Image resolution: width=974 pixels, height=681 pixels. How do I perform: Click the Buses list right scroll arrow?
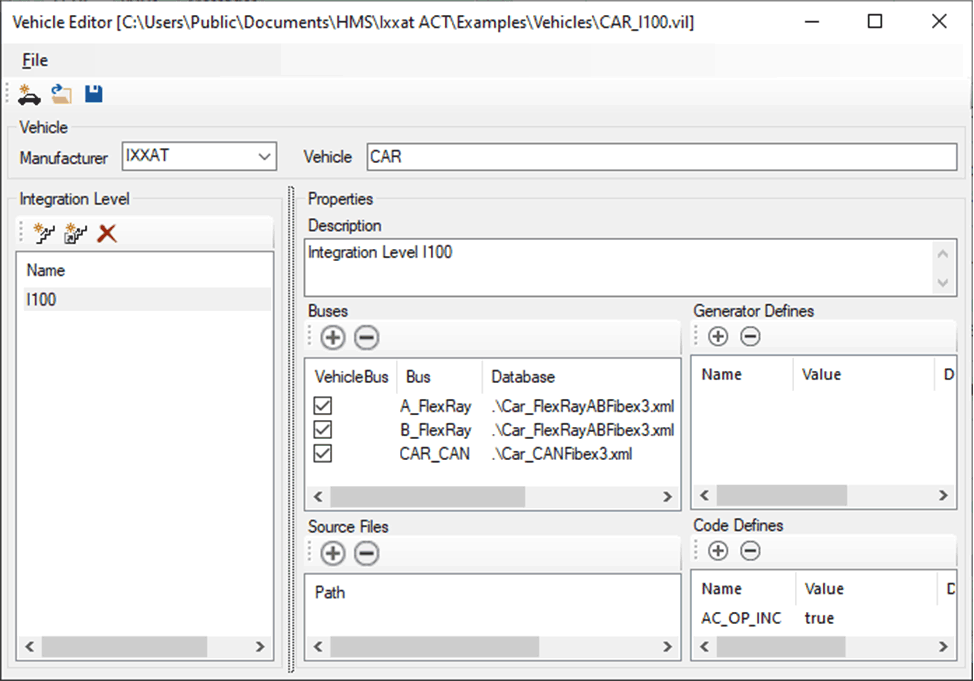(x=668, y=496)
